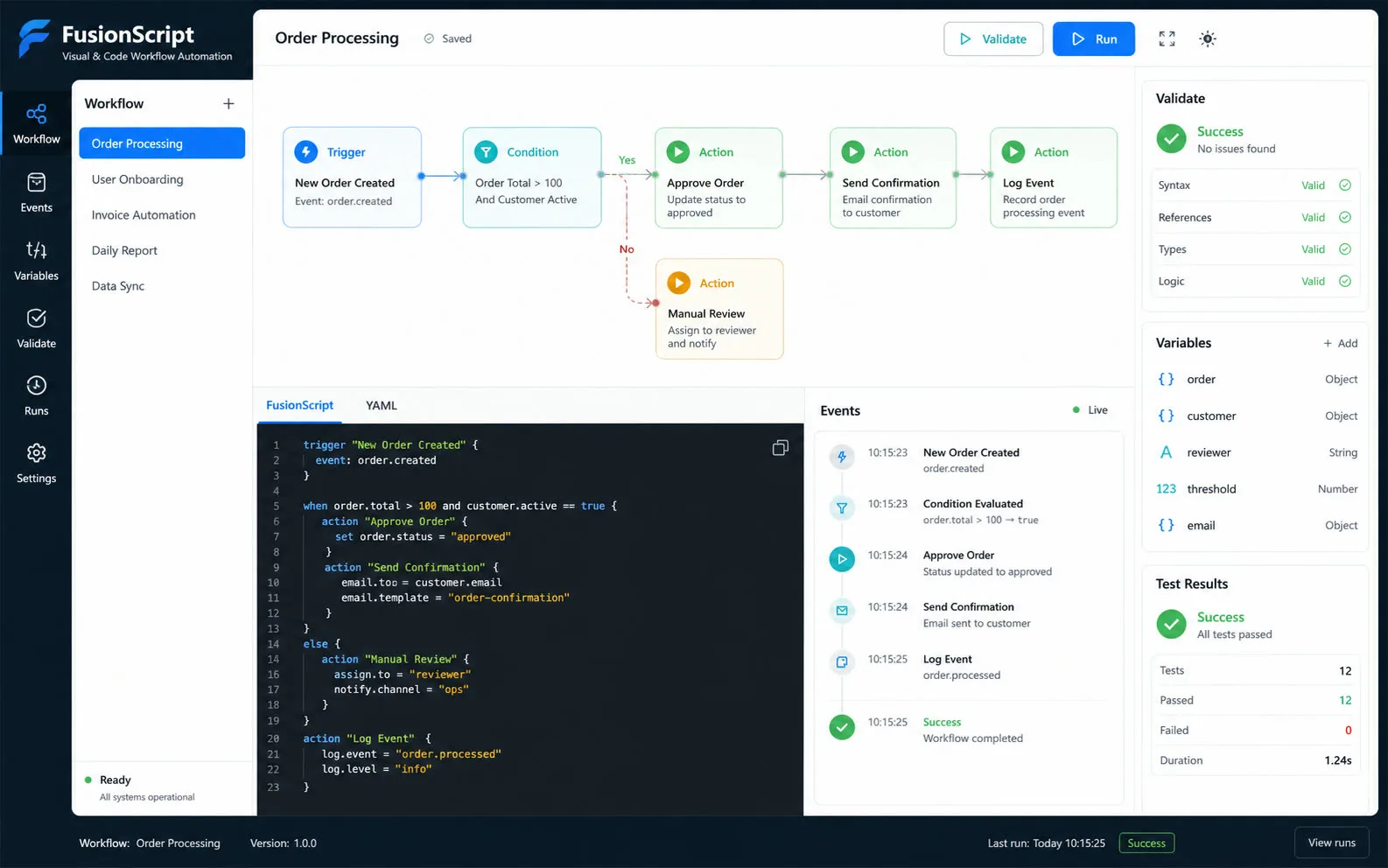Click the New Order Created event lightning icon
This screenshot has height=868, width=1388.
[842, 456]
